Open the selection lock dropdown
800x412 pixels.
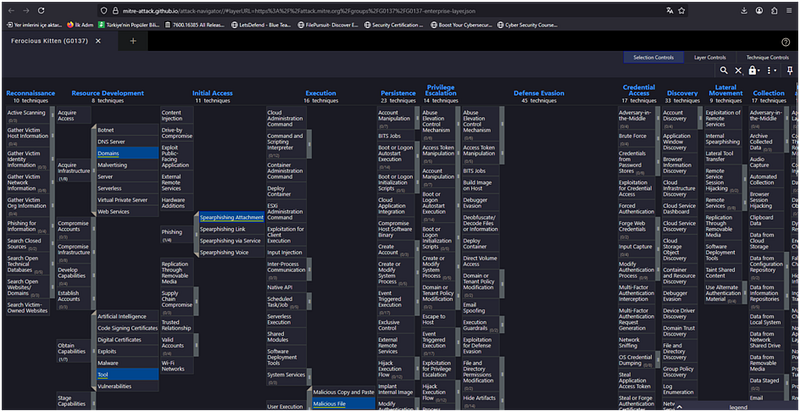coord(754,70)
